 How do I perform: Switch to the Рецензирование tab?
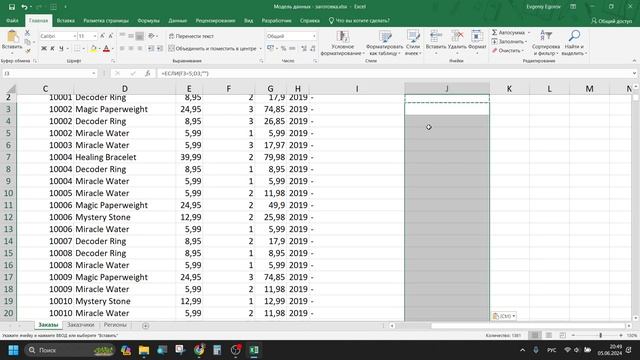(215, 20)
